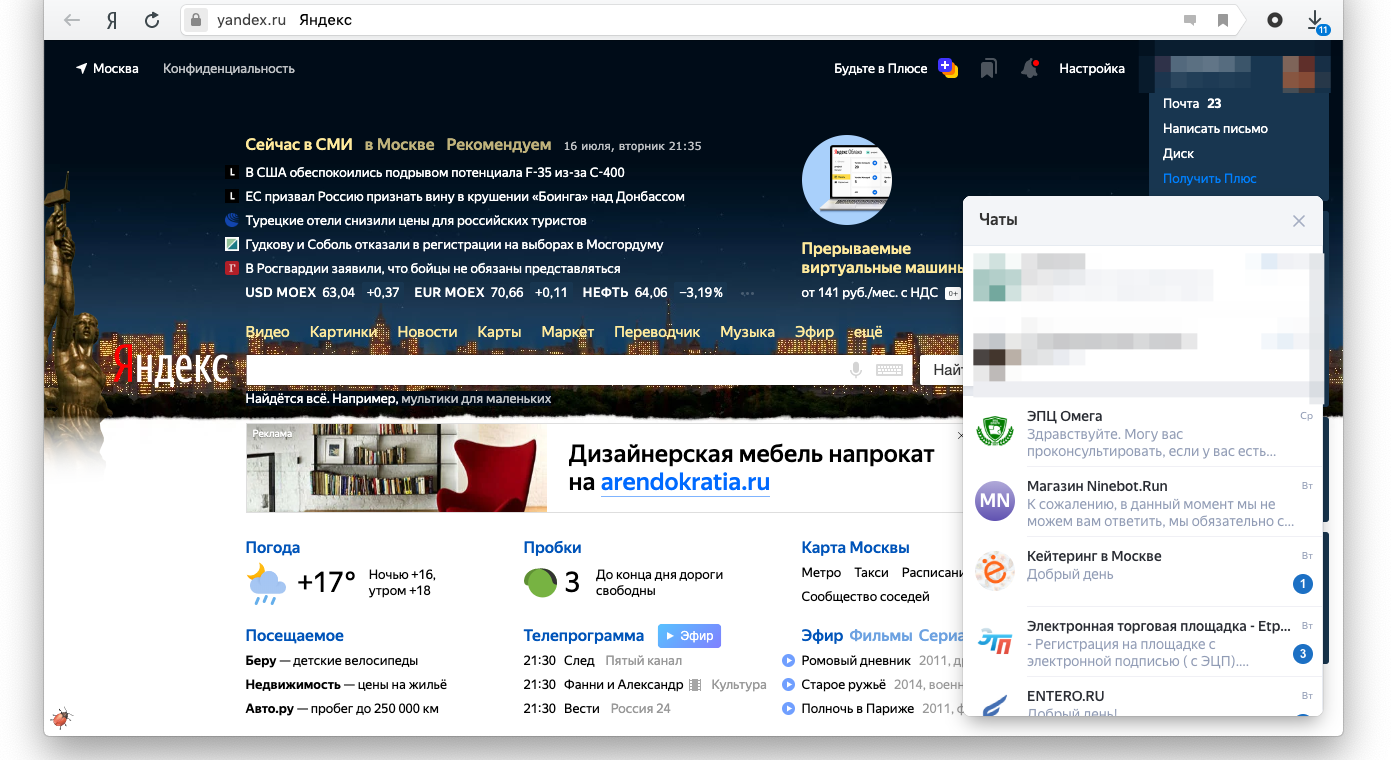1399x760 pixels.
Task: Open the downloads arrow icon
Action: pos(1317,20)
